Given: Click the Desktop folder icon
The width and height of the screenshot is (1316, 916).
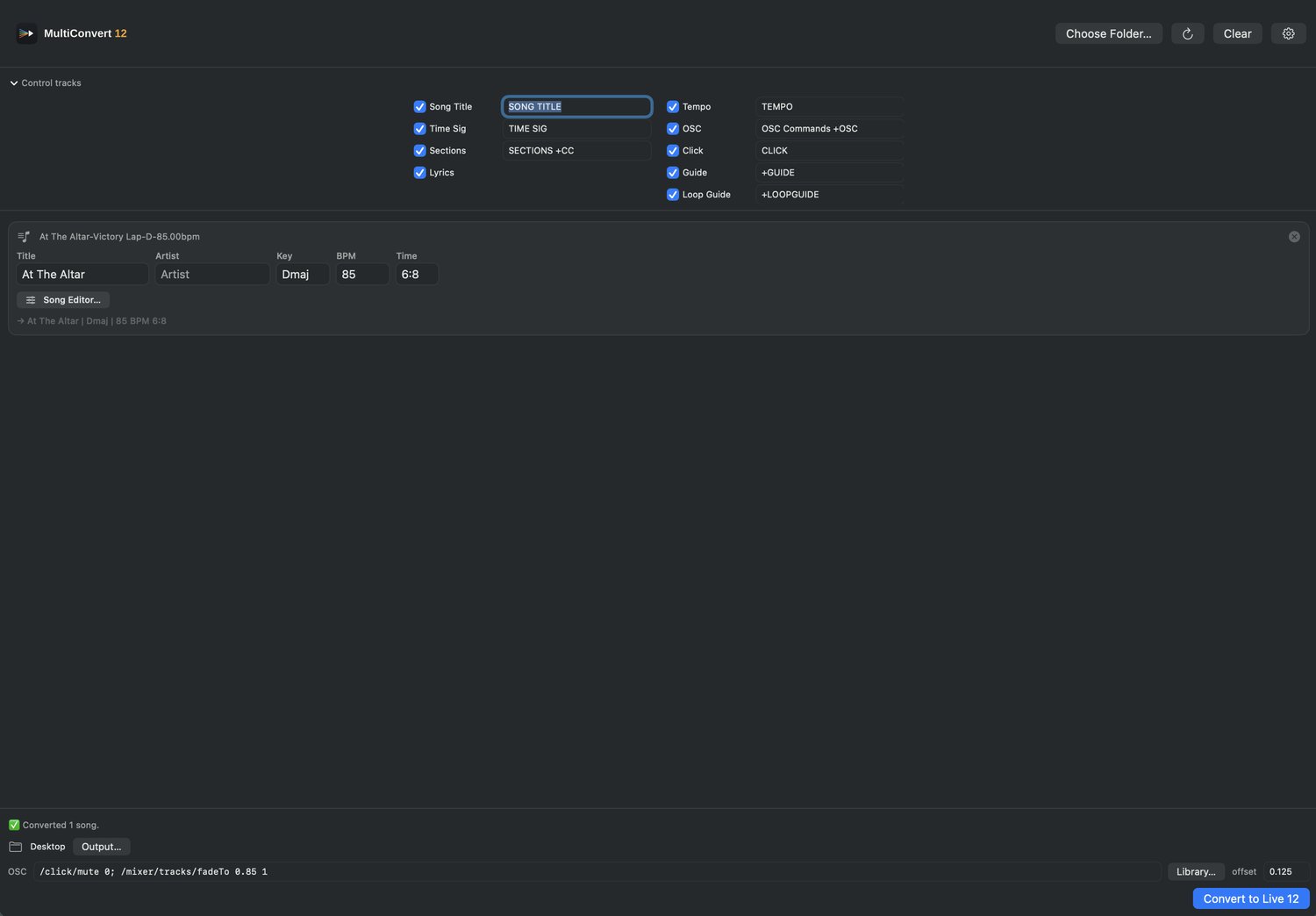Looking at the screenshot, I should point(16,847).
